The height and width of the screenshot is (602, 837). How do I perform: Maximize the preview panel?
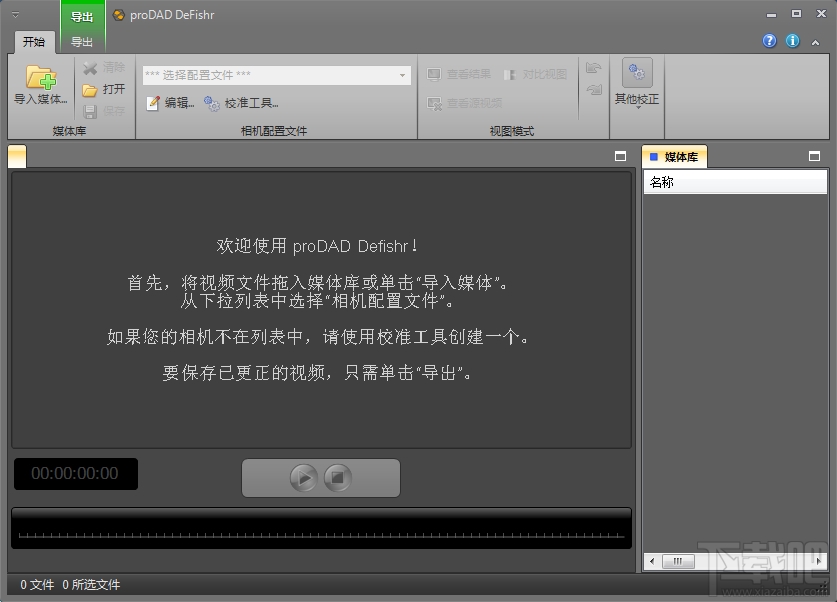point(620,156)
